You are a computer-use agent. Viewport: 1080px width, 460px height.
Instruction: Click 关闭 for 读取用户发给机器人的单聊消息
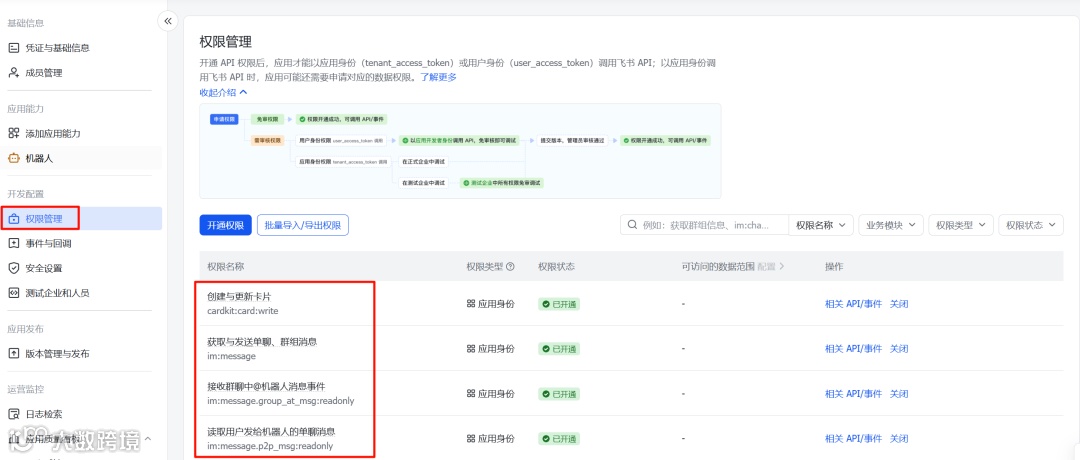pyautogui.click(x=899, y=439)
